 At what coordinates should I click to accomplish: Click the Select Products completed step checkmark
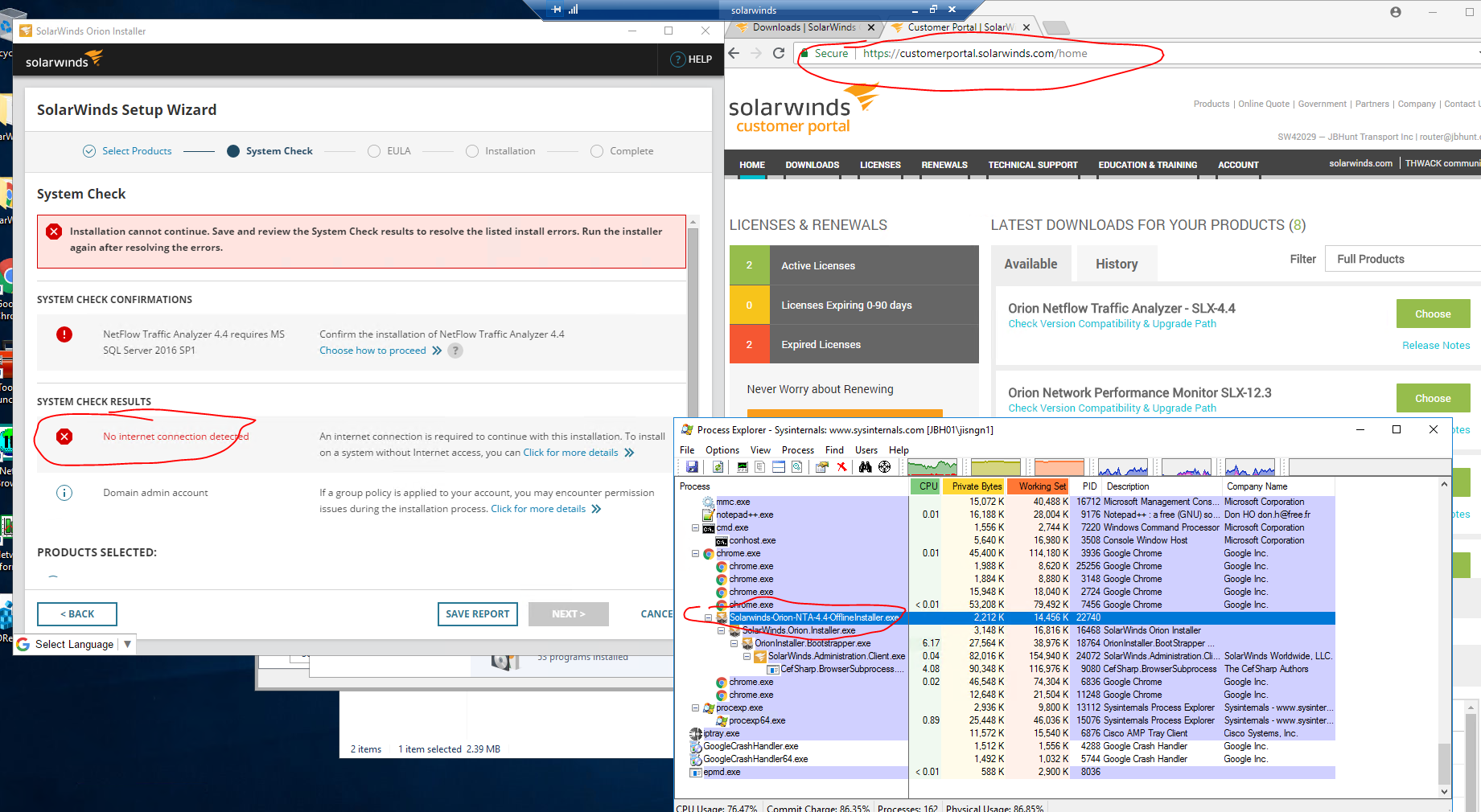[x=89, y=151]
